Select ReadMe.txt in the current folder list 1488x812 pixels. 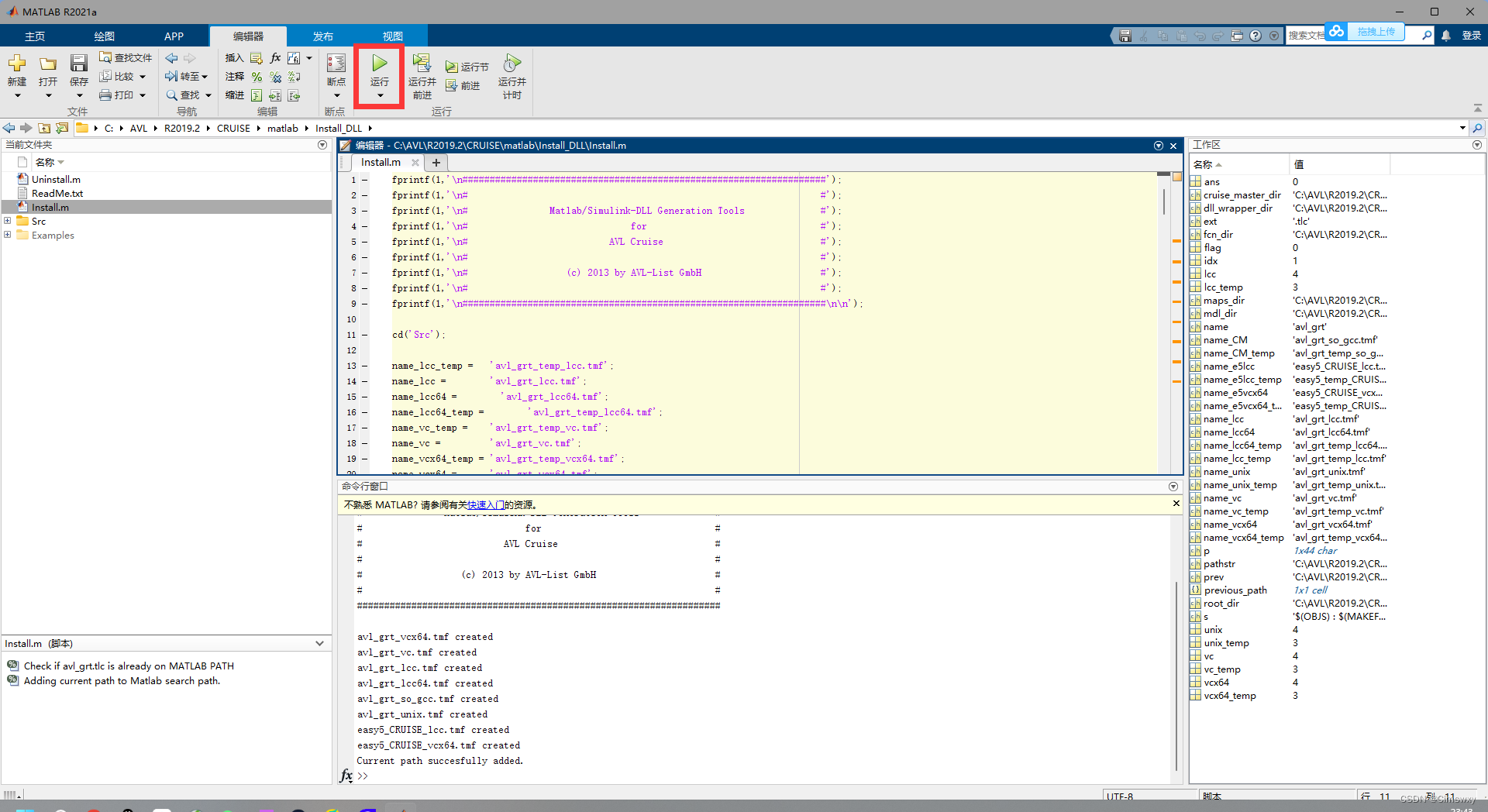pos(57,193)
